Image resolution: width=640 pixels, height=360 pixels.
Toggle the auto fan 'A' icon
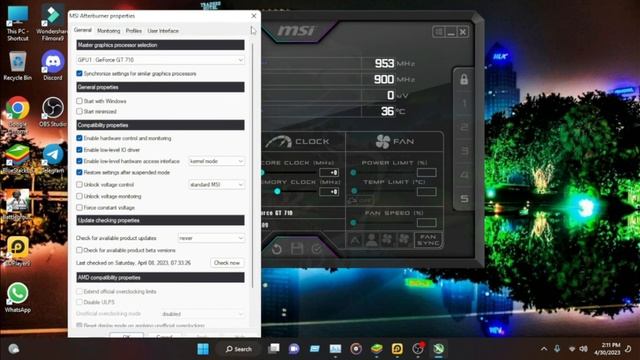pos(355,240)
